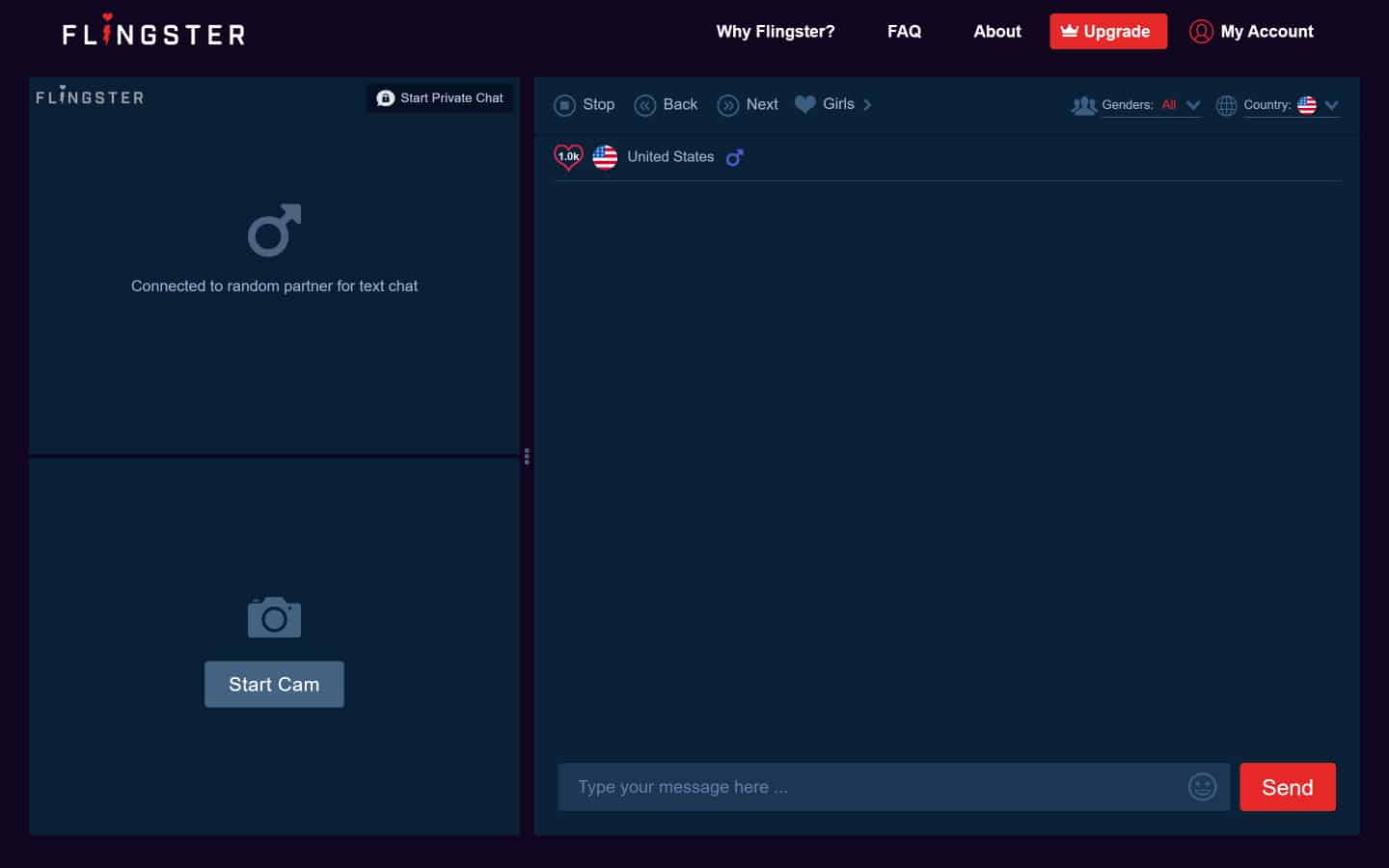Viewport: 1389px width, 868px height.
Task: Click the US flag in the Country selector
Action: 1307,104
